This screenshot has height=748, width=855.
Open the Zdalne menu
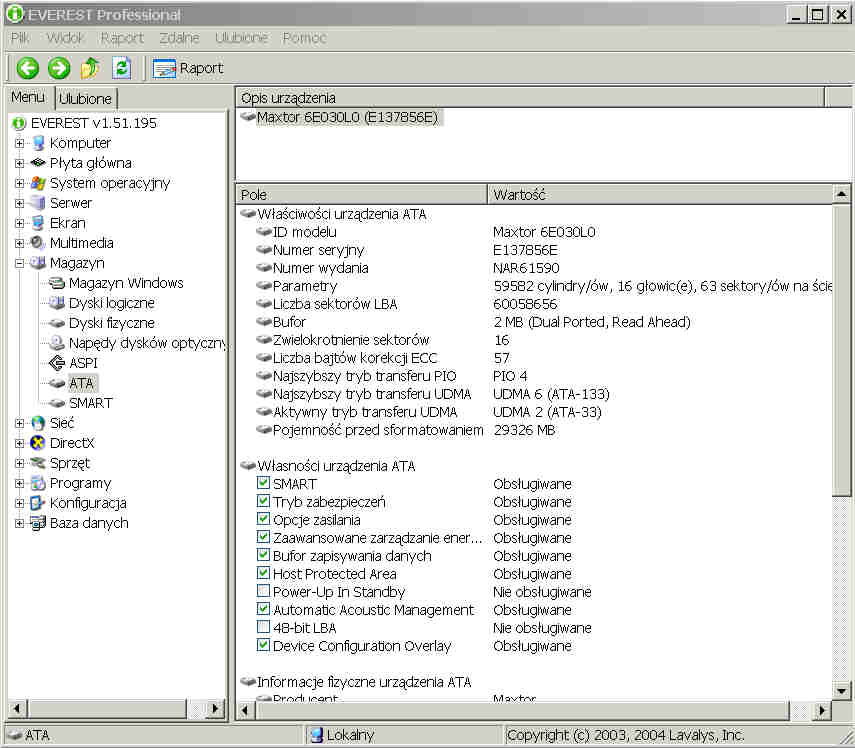pyautogui.click(x=179, y=38)
